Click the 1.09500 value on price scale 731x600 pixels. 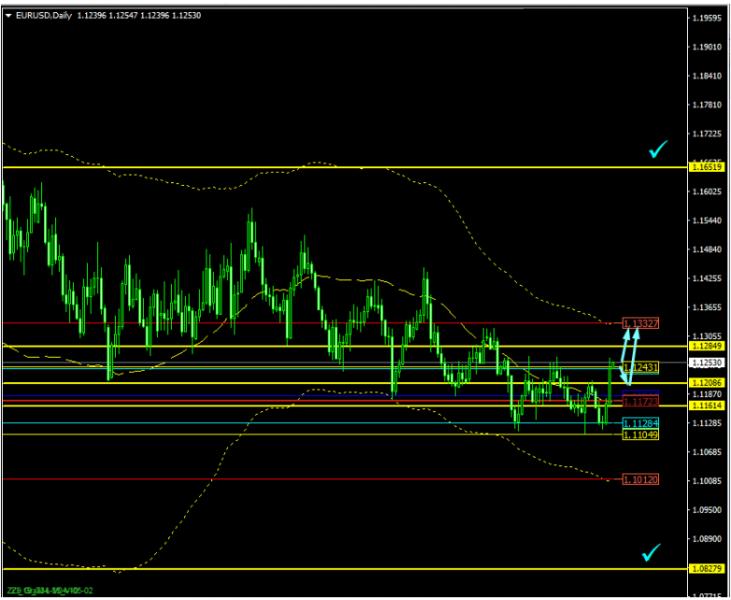[707, 510]
